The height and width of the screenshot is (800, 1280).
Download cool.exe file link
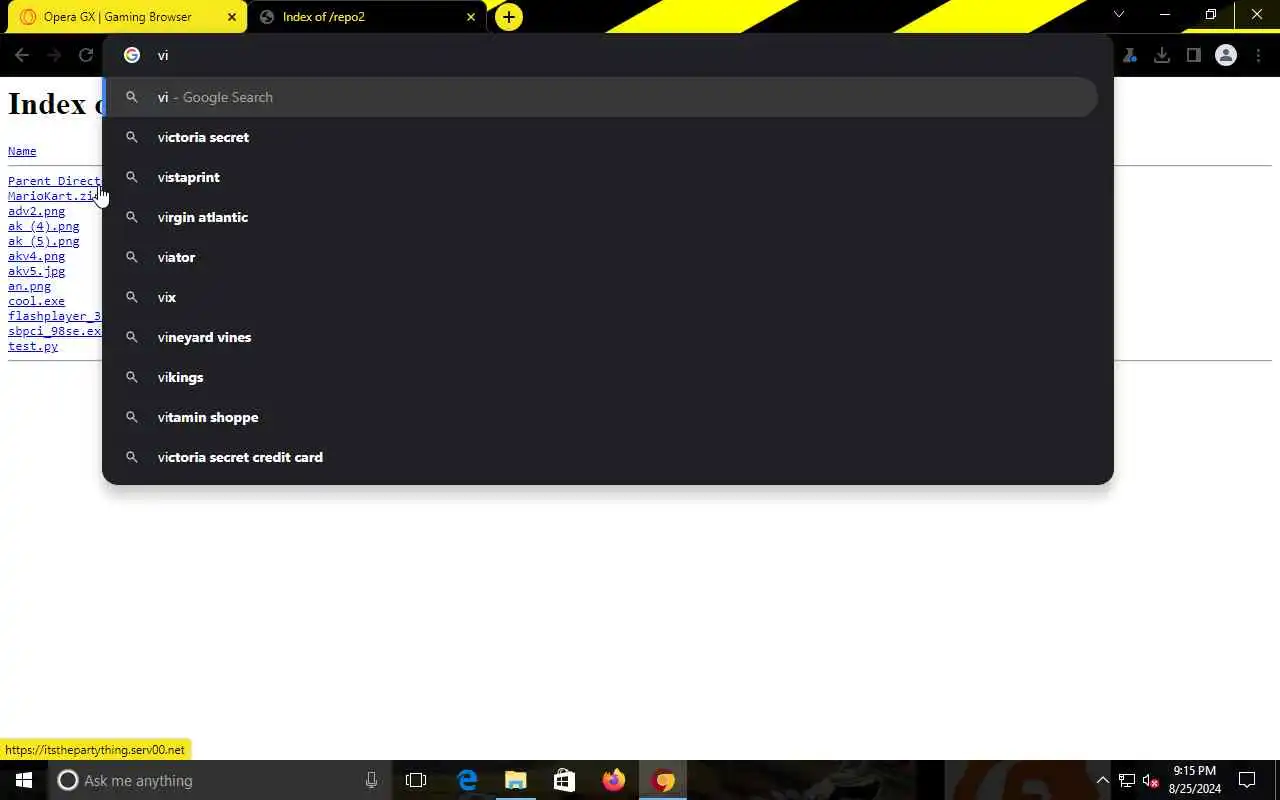tap(36, 301)
